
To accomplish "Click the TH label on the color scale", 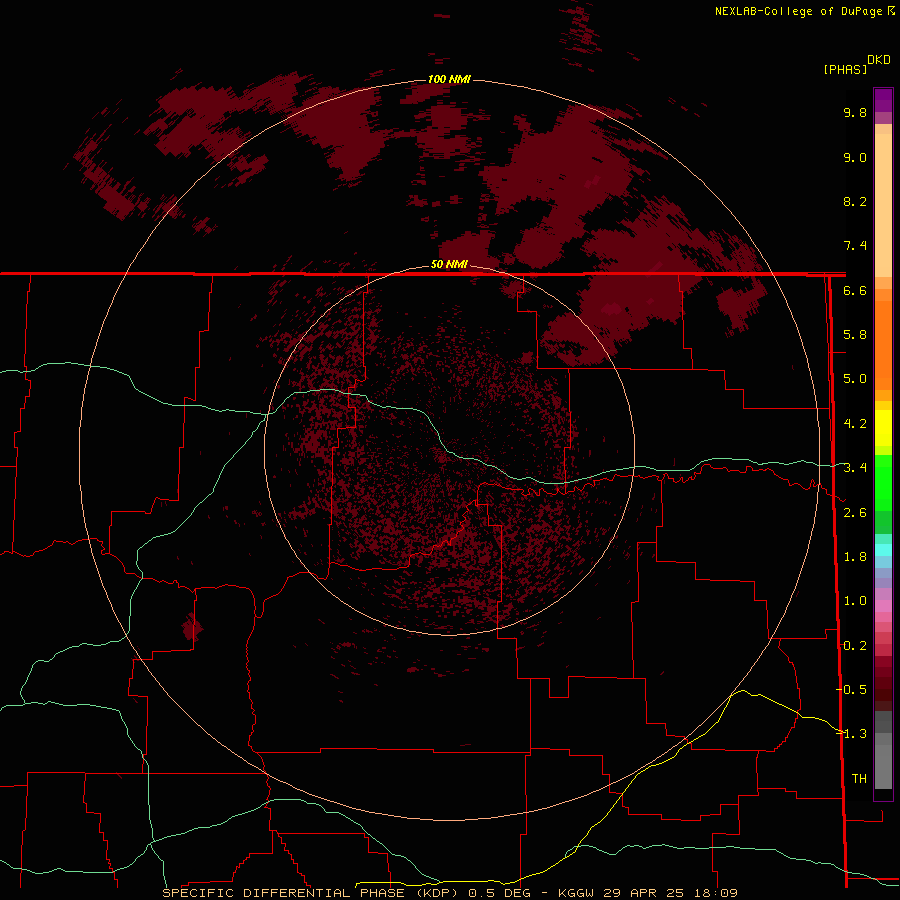I will pyautogui.click(x=859, y=779).
